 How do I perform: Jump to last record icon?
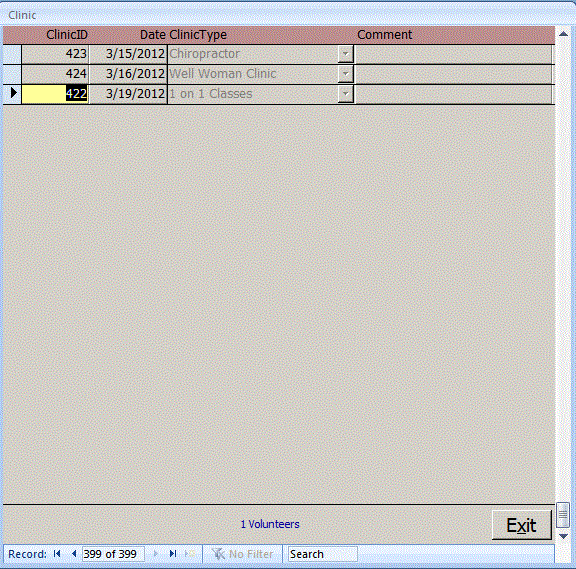pos(173,554)
